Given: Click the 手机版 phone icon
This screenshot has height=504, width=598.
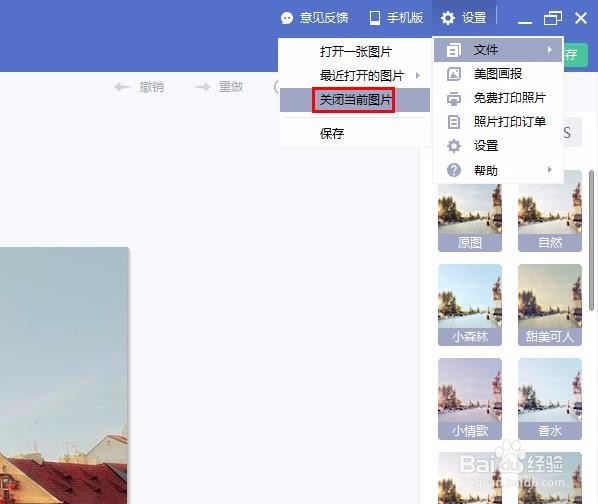Looking at the screenshot, I should (375, 18).
